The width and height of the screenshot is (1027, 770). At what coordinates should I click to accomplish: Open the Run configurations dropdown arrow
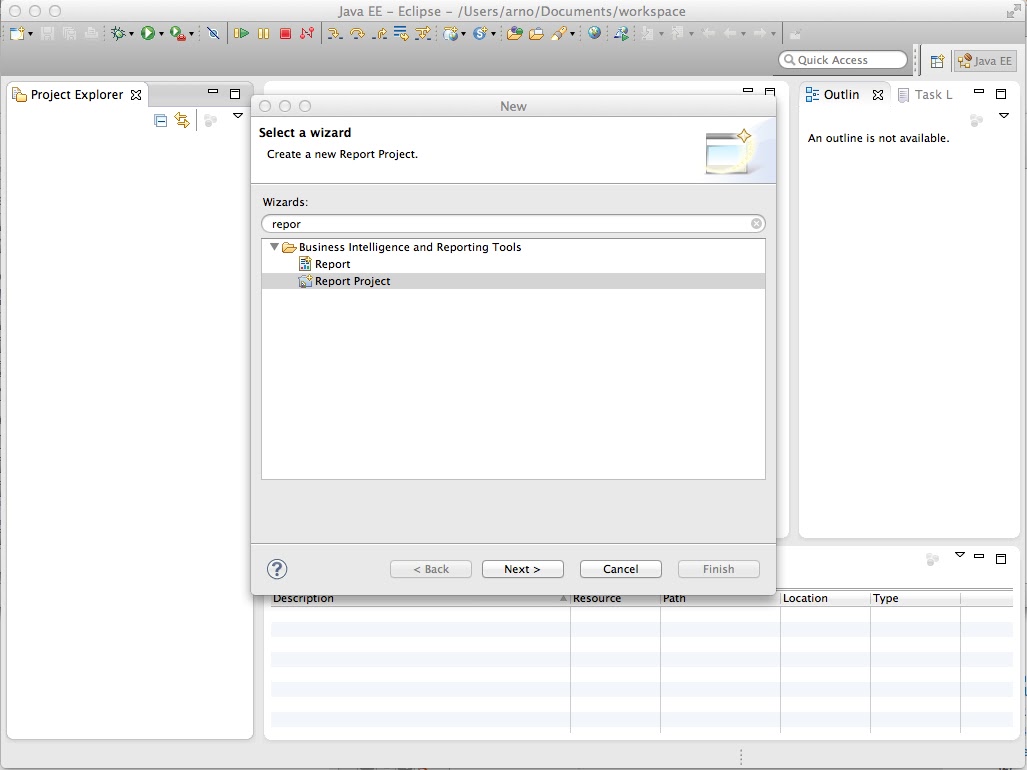click(x=161, y=34)
